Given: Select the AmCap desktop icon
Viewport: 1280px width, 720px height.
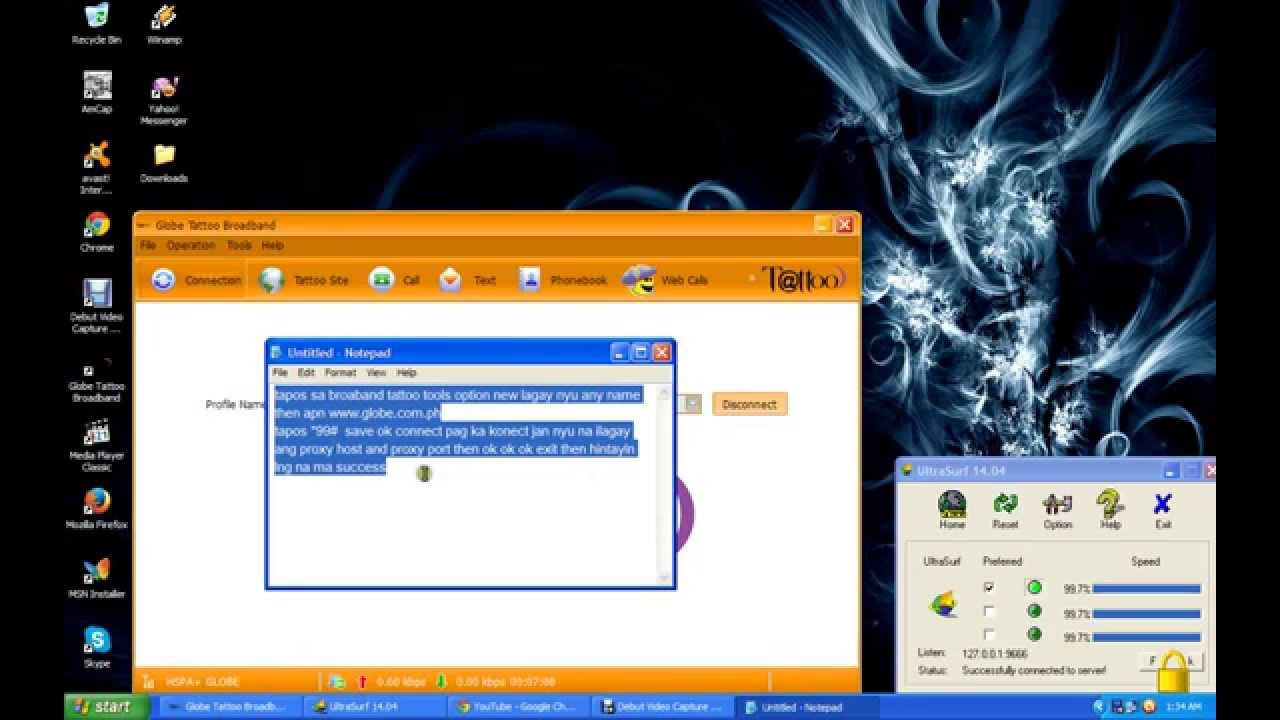Looking at the screenshot, I should 97,94.
